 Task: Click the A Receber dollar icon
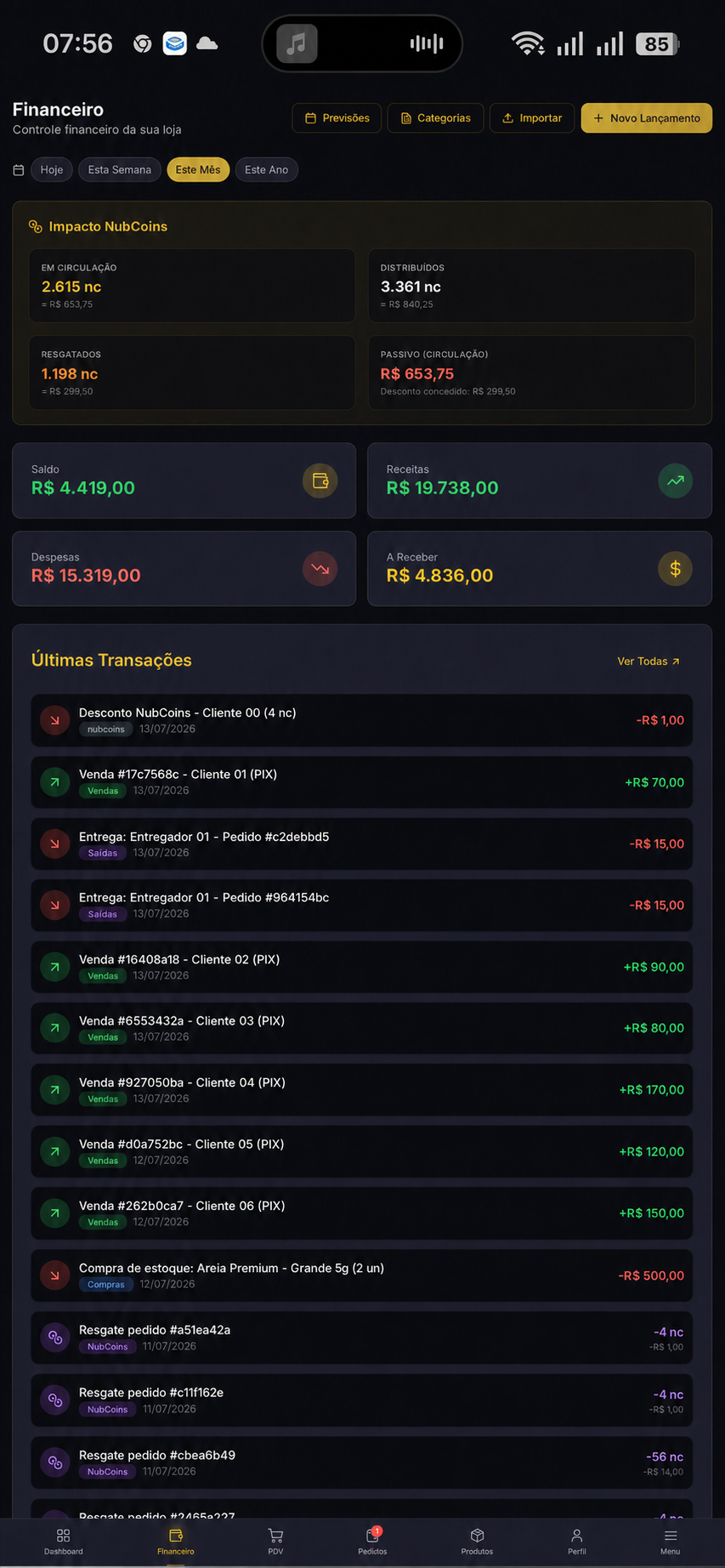(x=676, y=569)
